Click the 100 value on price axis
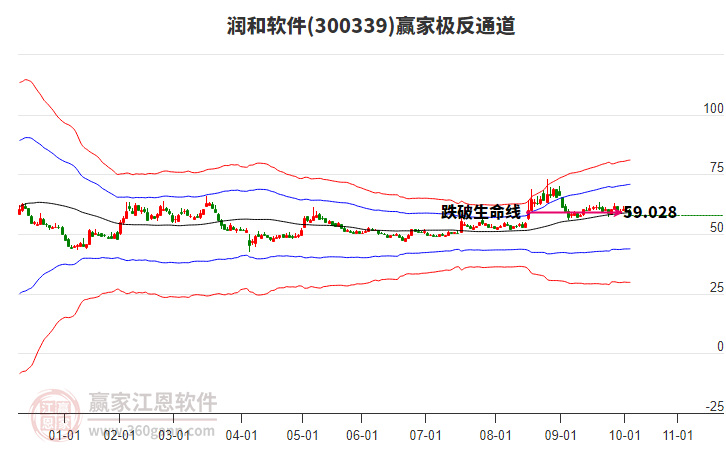726x450 pixels. 713,108
